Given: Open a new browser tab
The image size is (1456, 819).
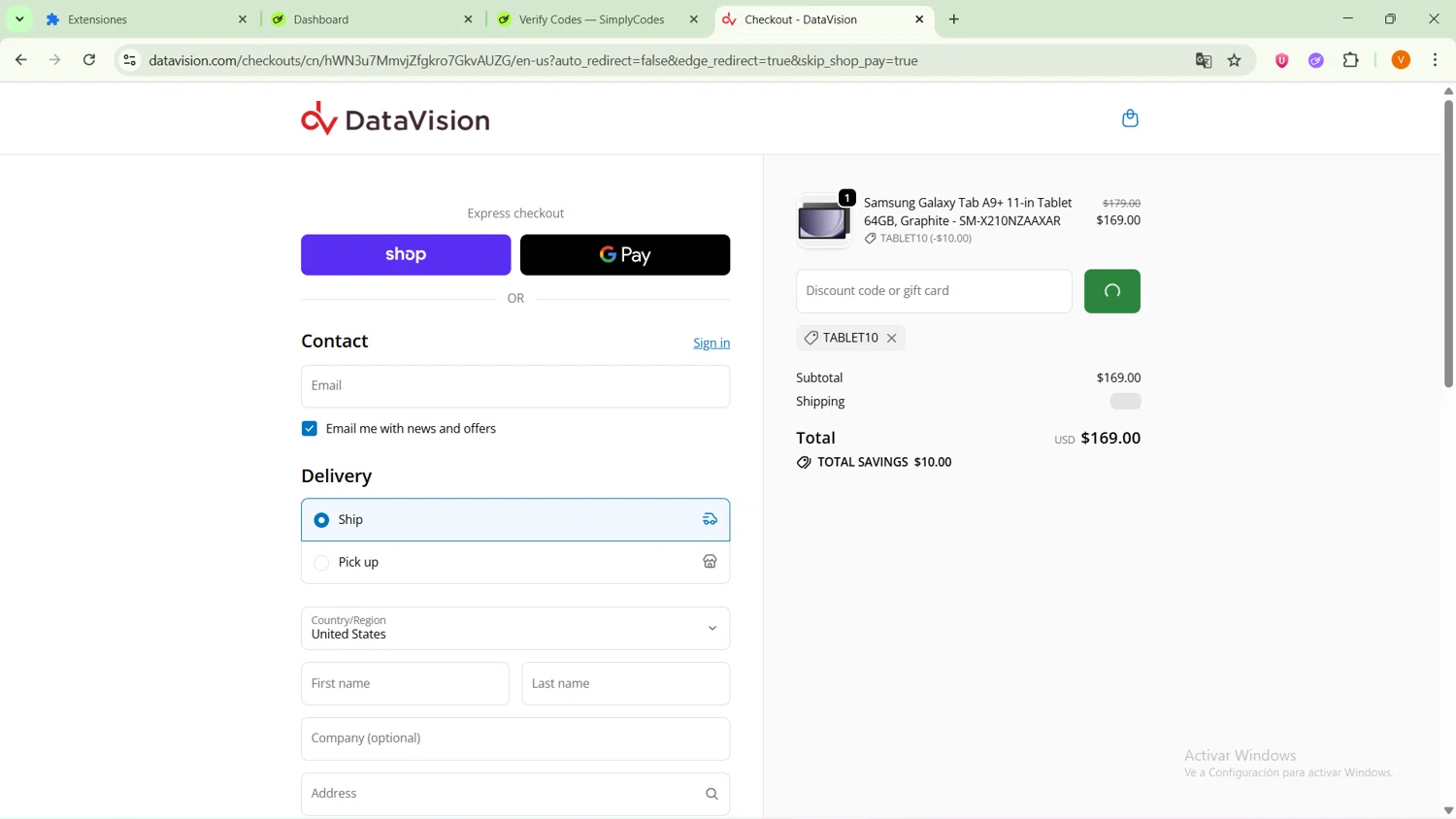Looking at the screenshot, I should click(x=954, y=19).
